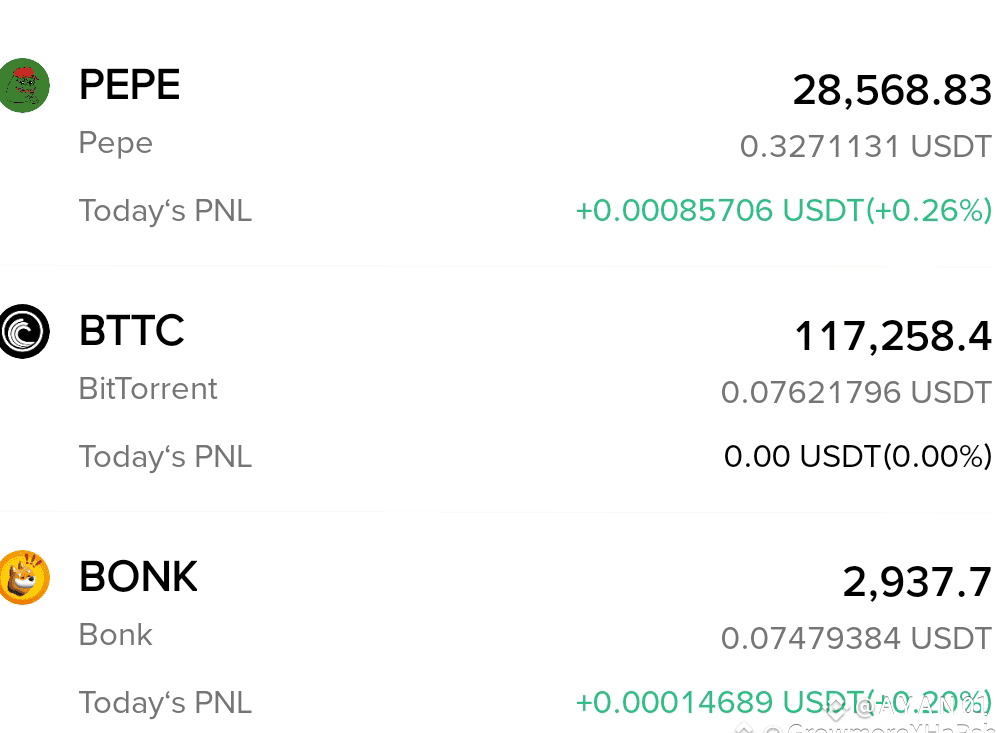The image size is (996, 733).
Task: Click the 0.07621796 USDT value
Action: click(x=856, y=393)
